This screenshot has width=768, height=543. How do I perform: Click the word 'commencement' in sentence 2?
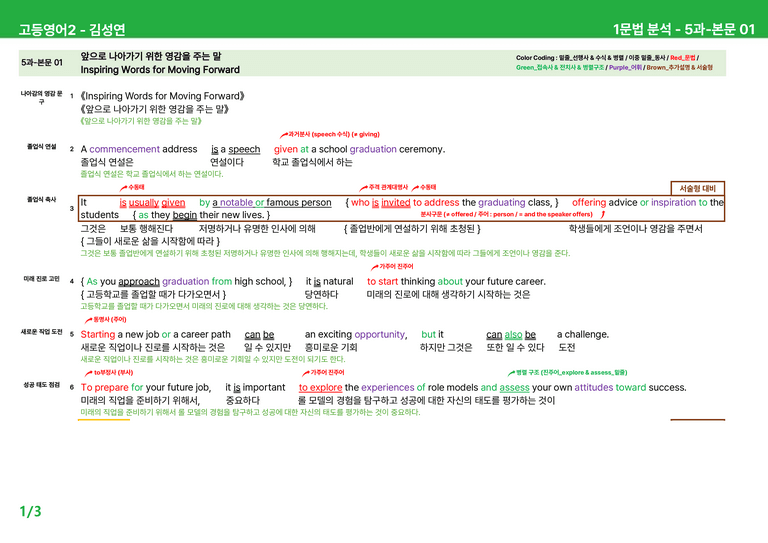coord(124,149)
